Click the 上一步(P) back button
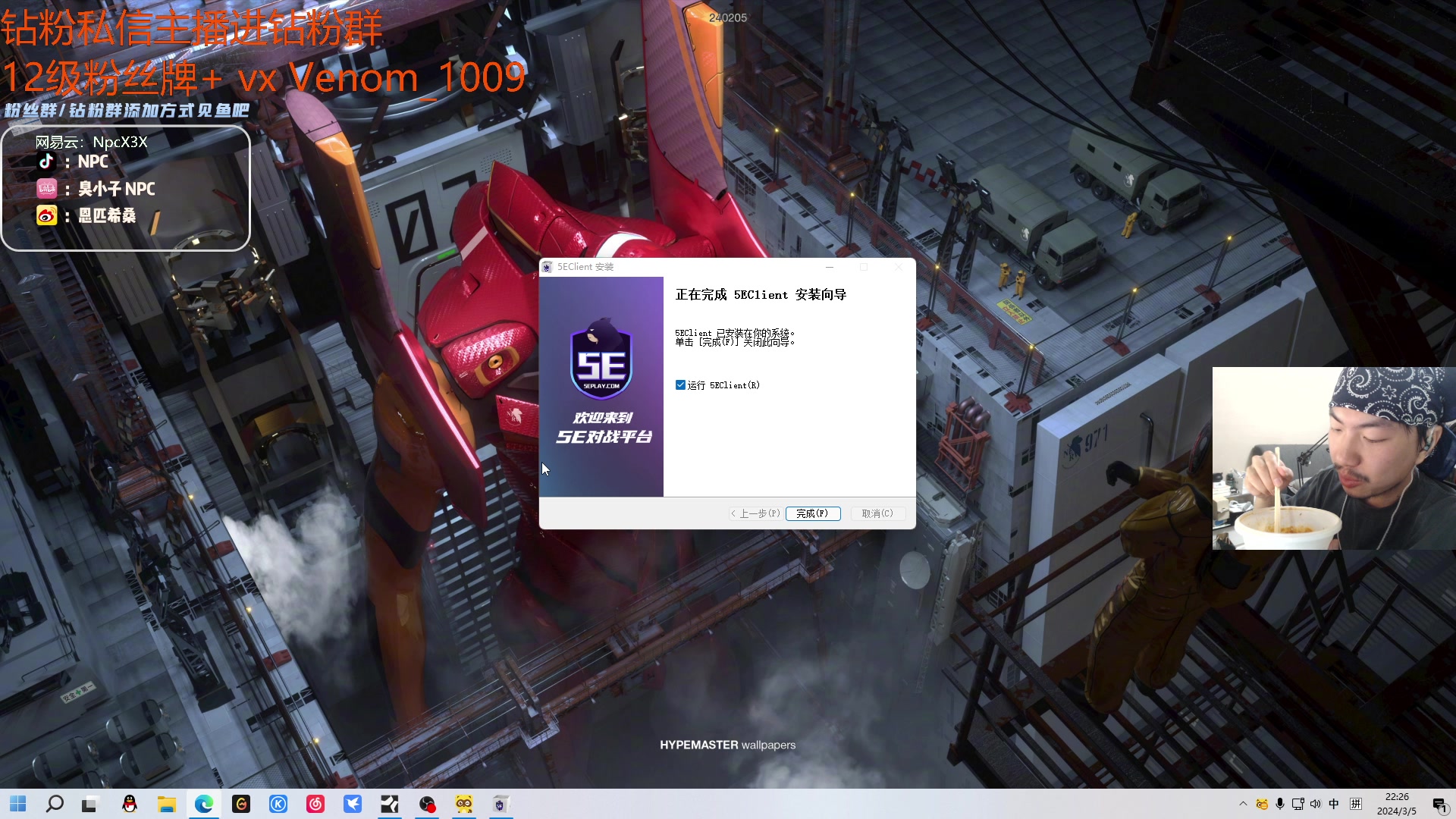Image resolution: width=1456 pixels, height=819 pixels. (x=755, y=513)
